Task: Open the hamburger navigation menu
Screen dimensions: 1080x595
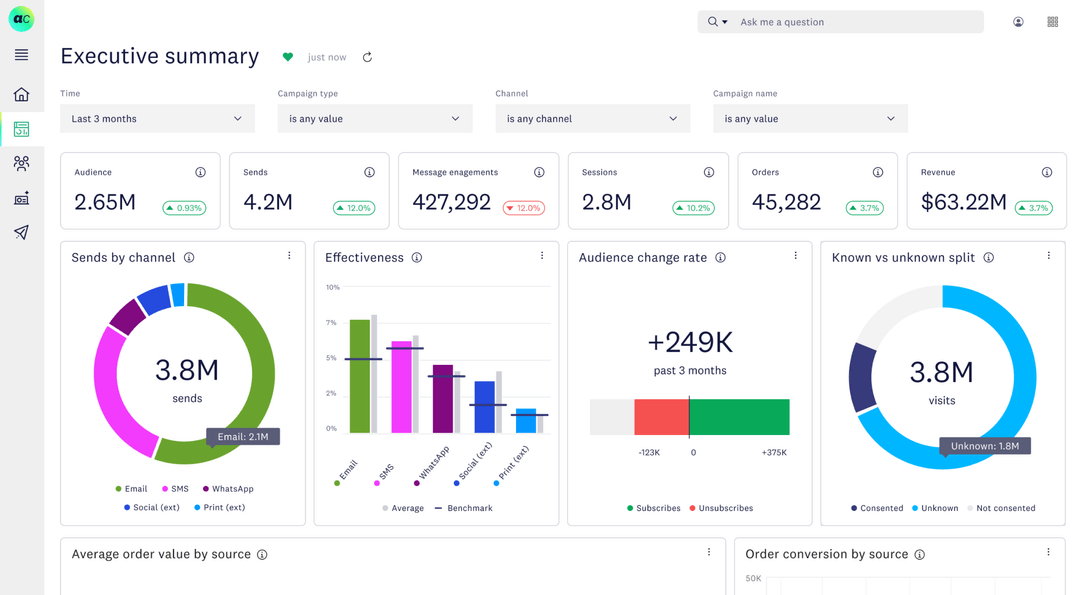Action: coord(22,55)
